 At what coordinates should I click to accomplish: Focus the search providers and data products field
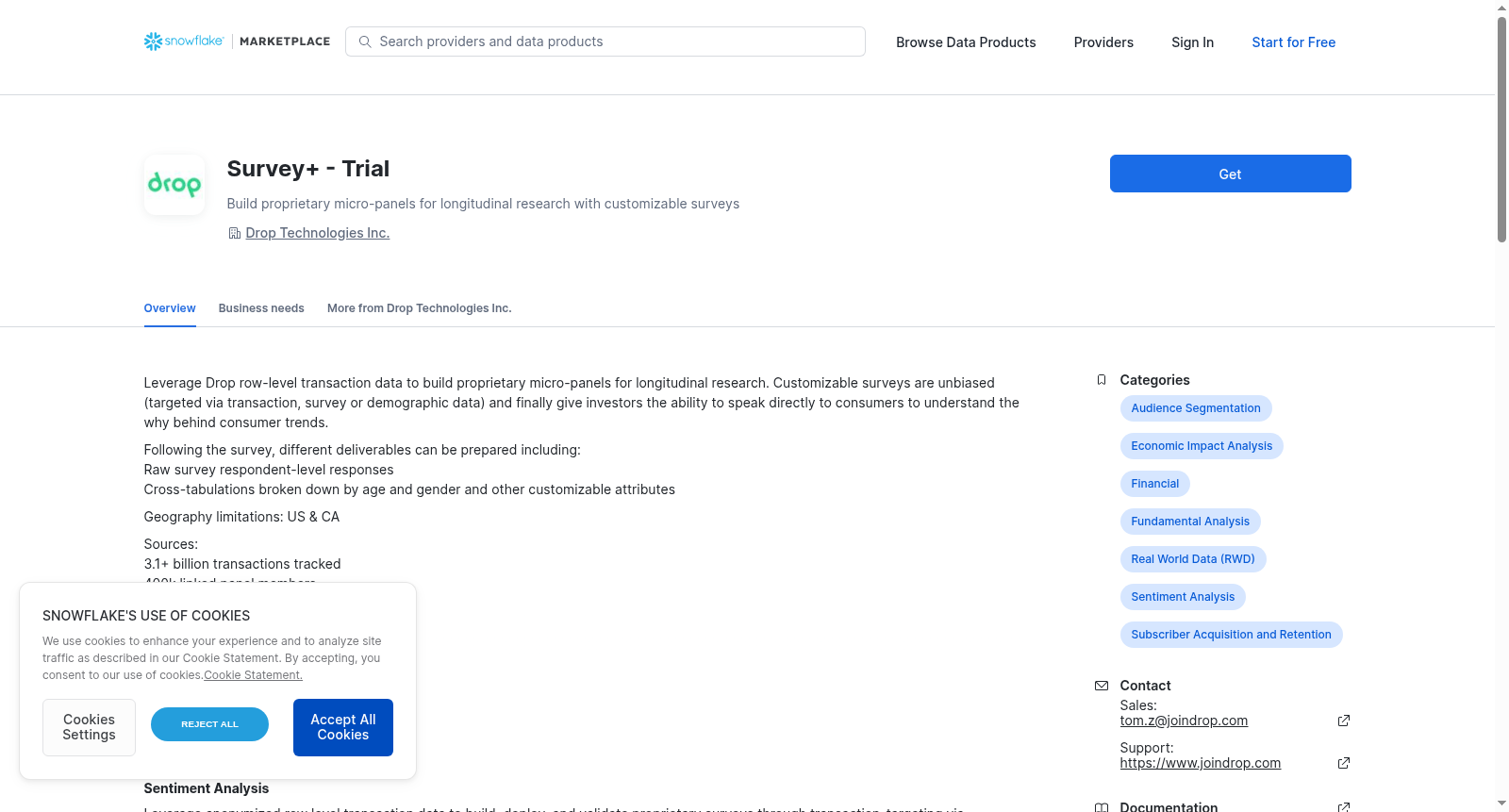tap(605, 41)
